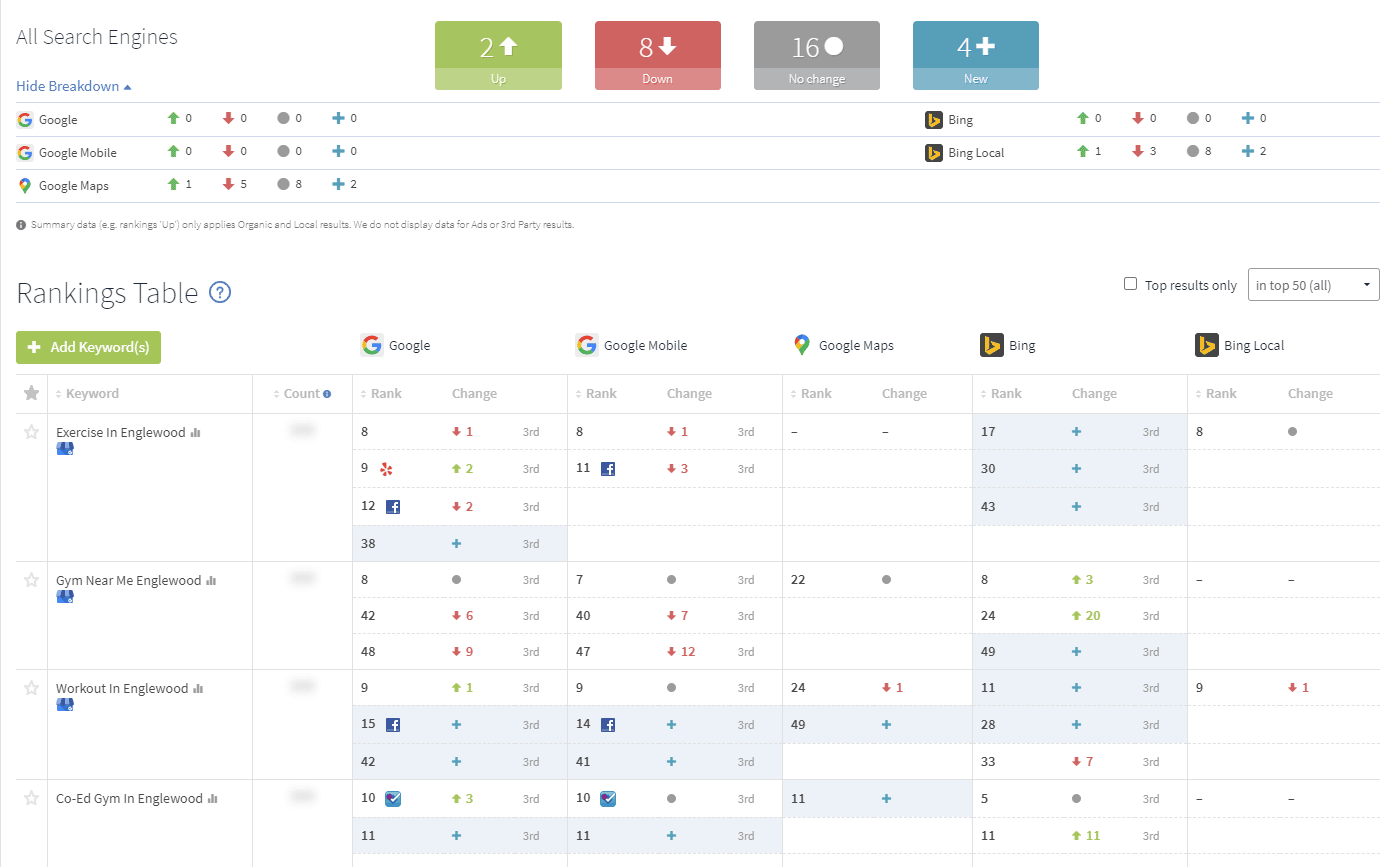
Task: Click the Facebook icon next to Google rank 12
Action: 393,507
